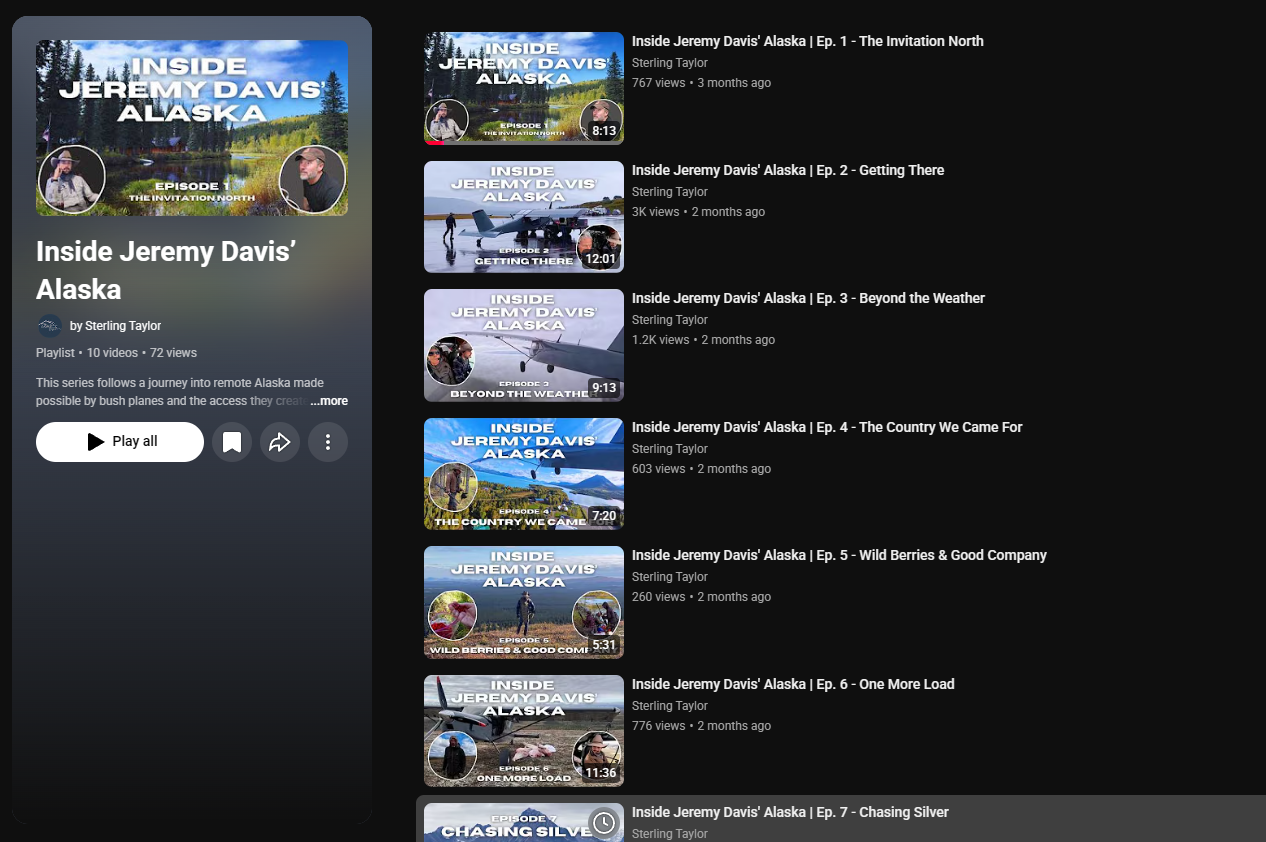Click the '767 views • 3 months ago' text

click(x=701, y=83)
